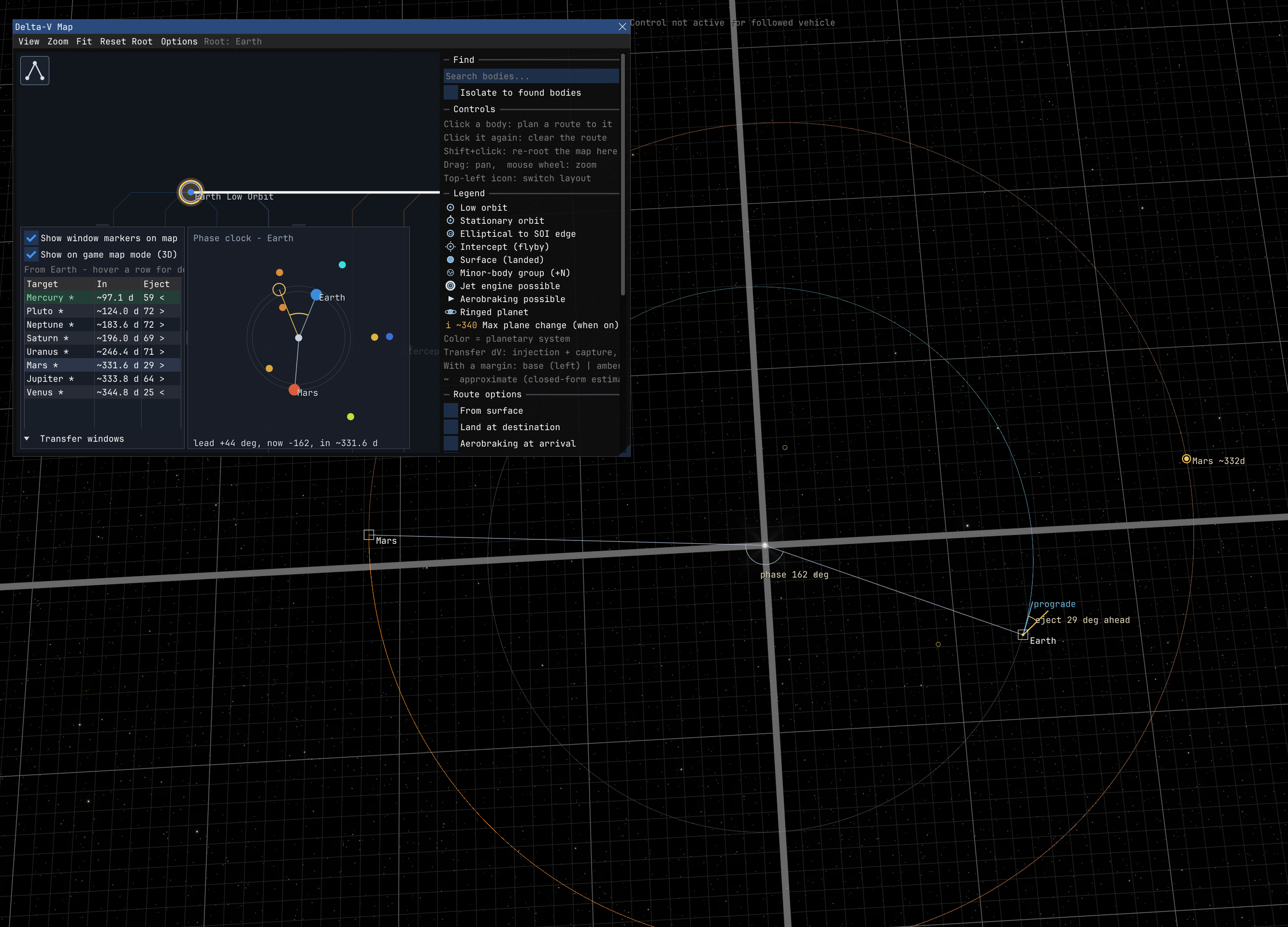
Task: Select the Minor-body group legend icon
Action: click(x=450, y=273)
